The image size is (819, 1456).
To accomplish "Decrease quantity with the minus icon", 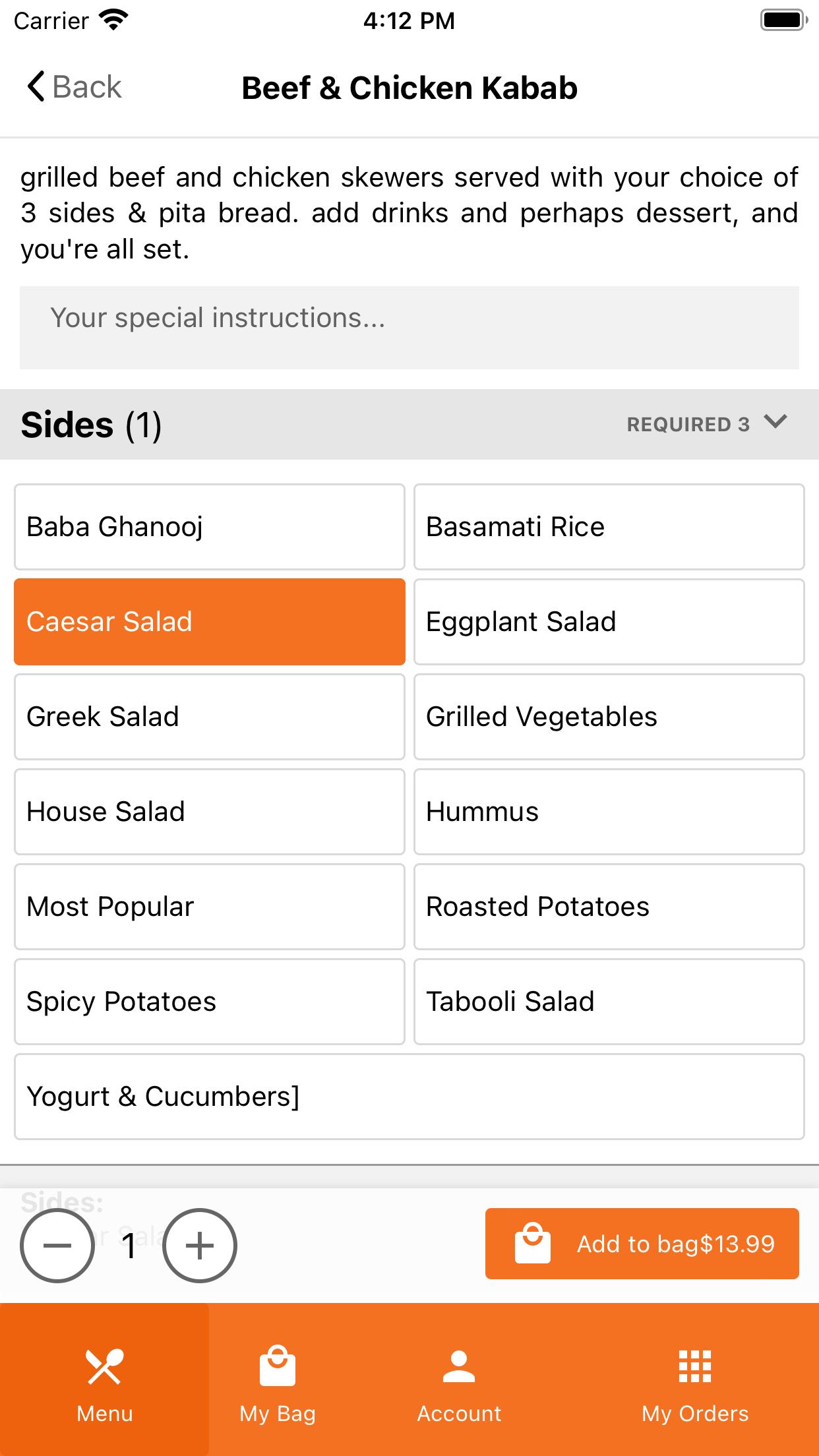I will click(57, 1246).
